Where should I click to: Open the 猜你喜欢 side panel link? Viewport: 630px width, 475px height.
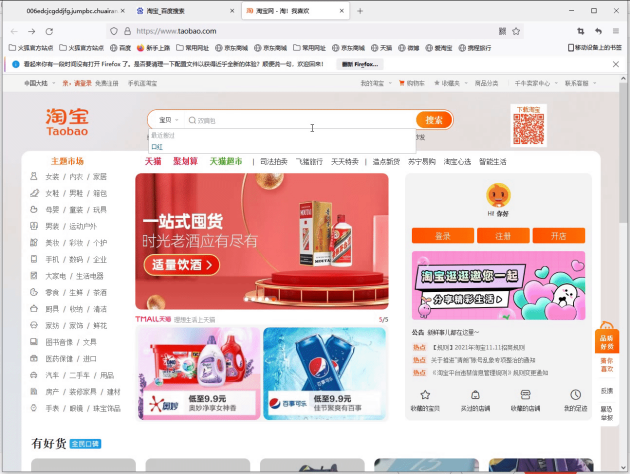pos(607,364)
